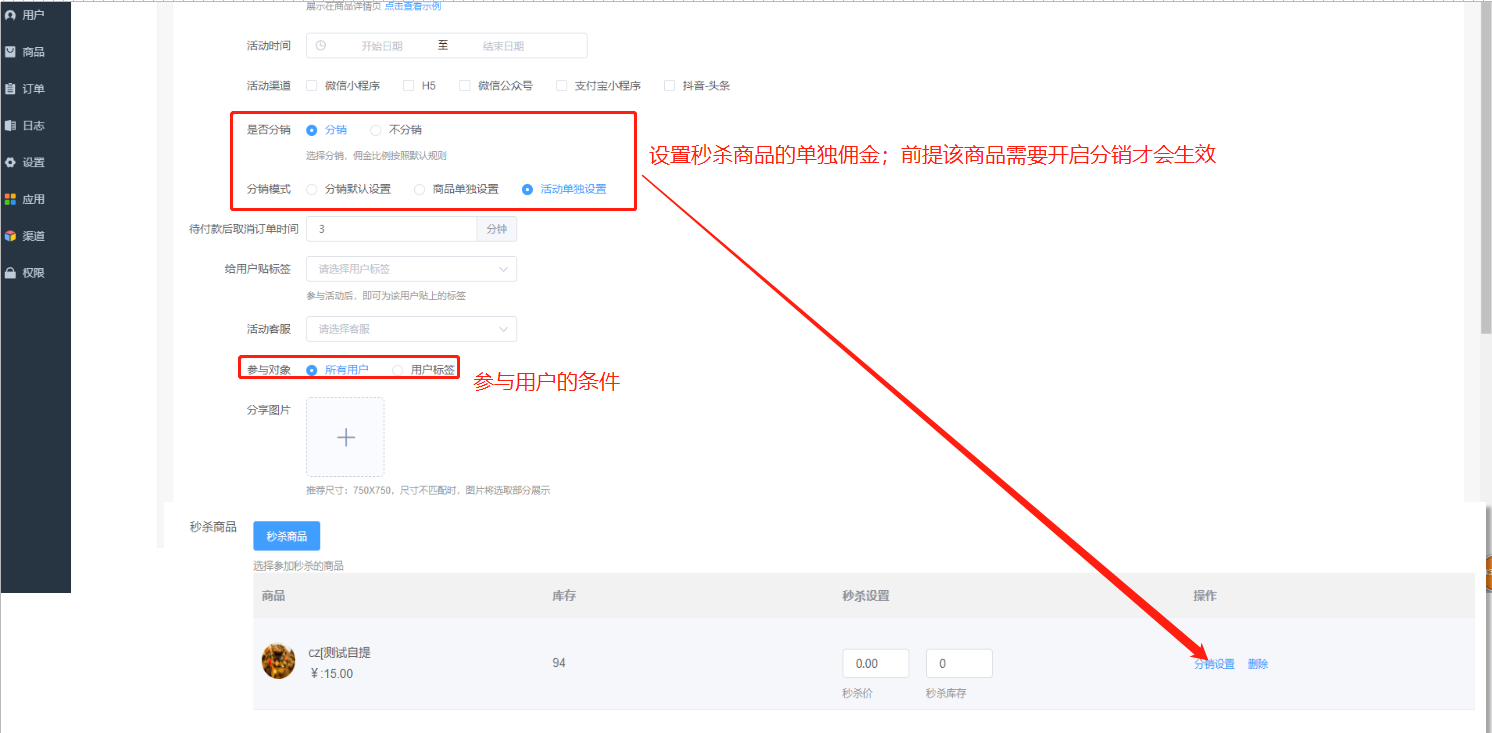1492x733 pixels.
Task: Check the 支付宝小程序 channel checkbox
Action: [x=561, y=86]
